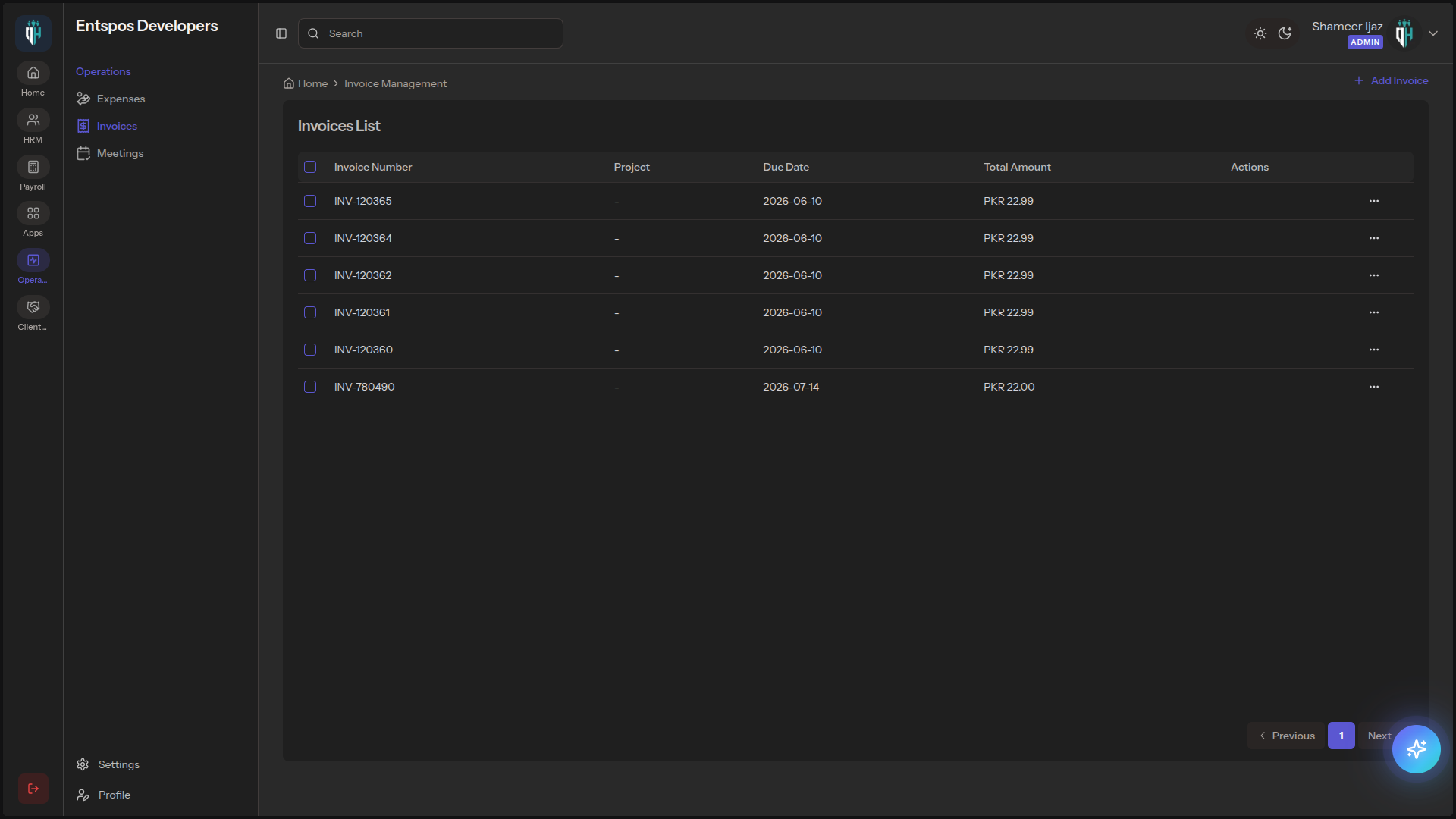The image size is (1456, 819).
Task: Open the Home section in the icon rail
Action: pos(33,74)
